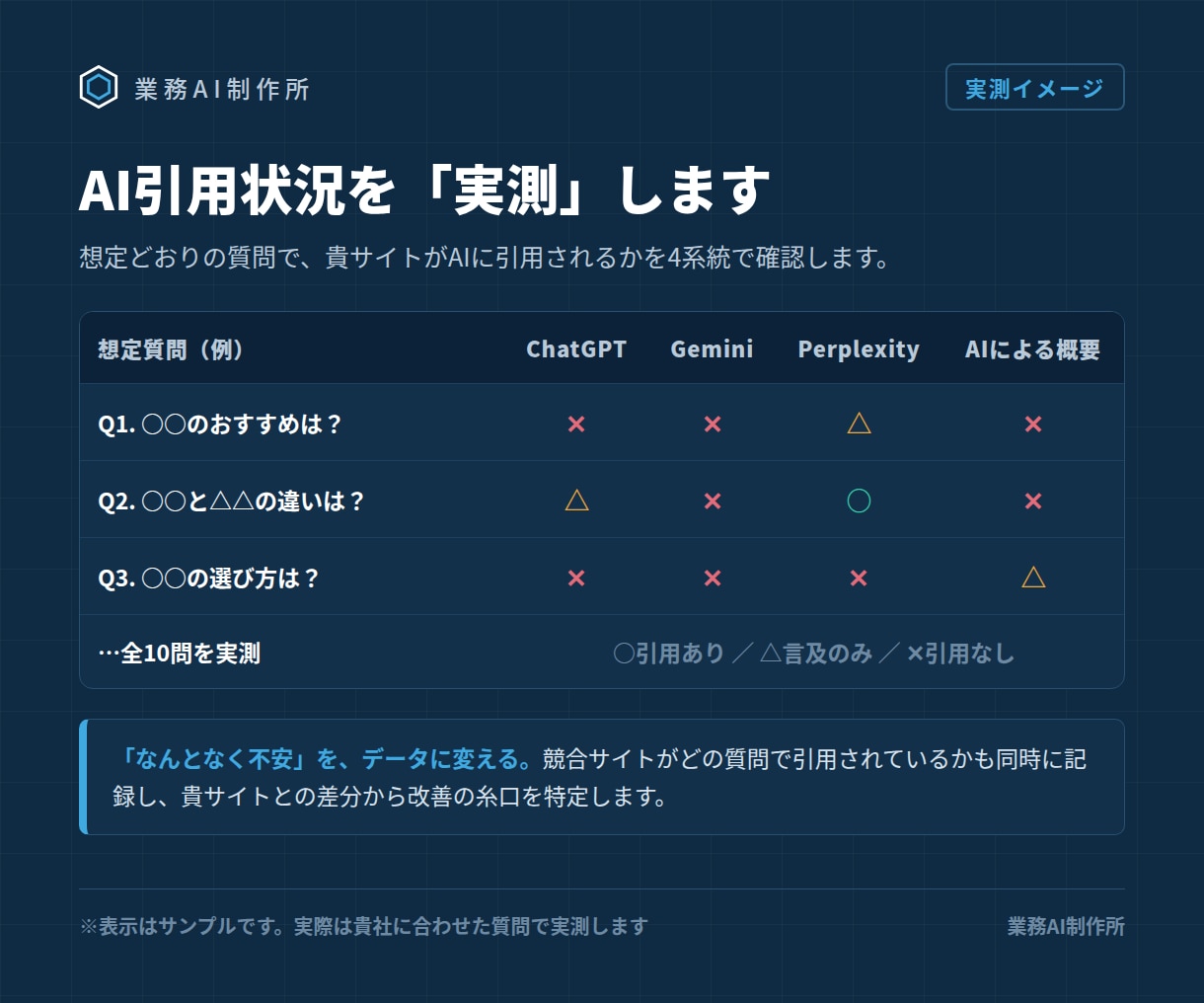
Task: Click the Q3. ○○の選び方は？ row label
Action: tap(209, 578)
